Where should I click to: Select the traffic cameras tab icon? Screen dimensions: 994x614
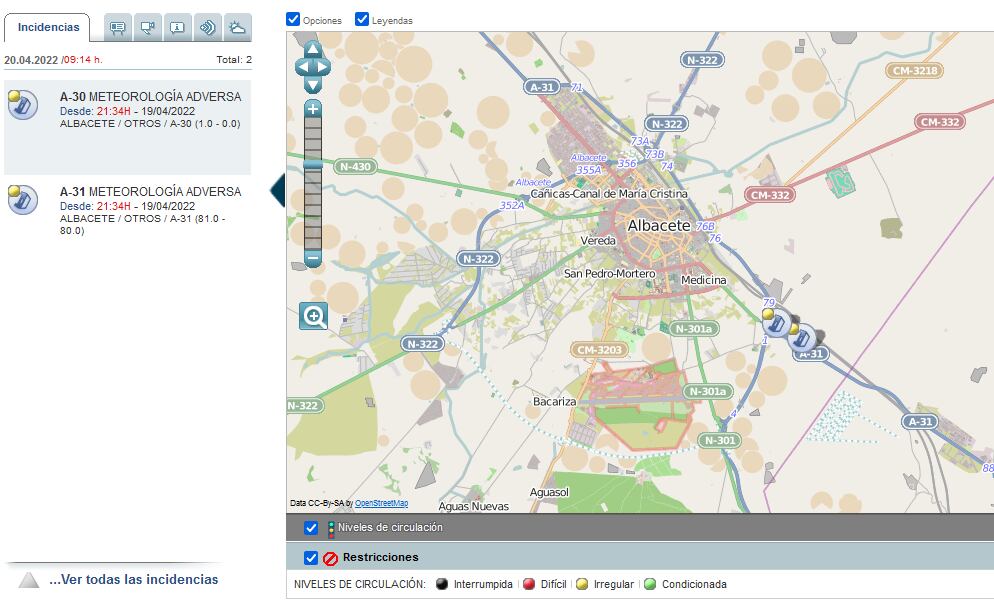coord(147,27)
